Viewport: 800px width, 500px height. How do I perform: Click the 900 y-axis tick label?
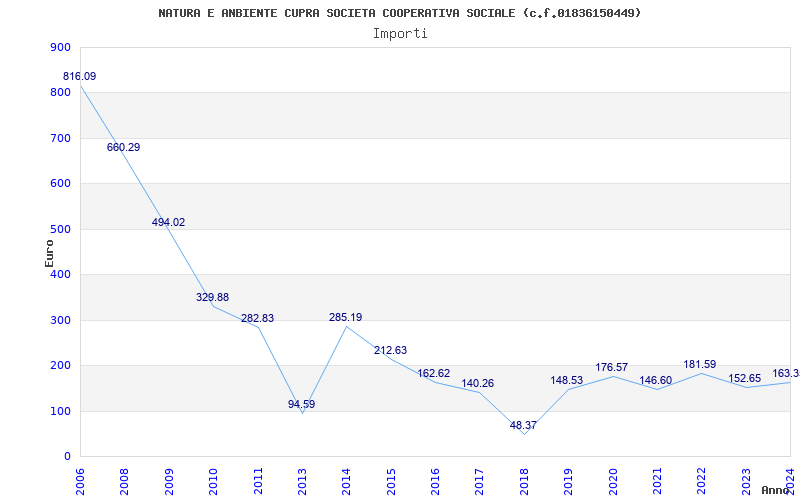click(x=60, y=47)
